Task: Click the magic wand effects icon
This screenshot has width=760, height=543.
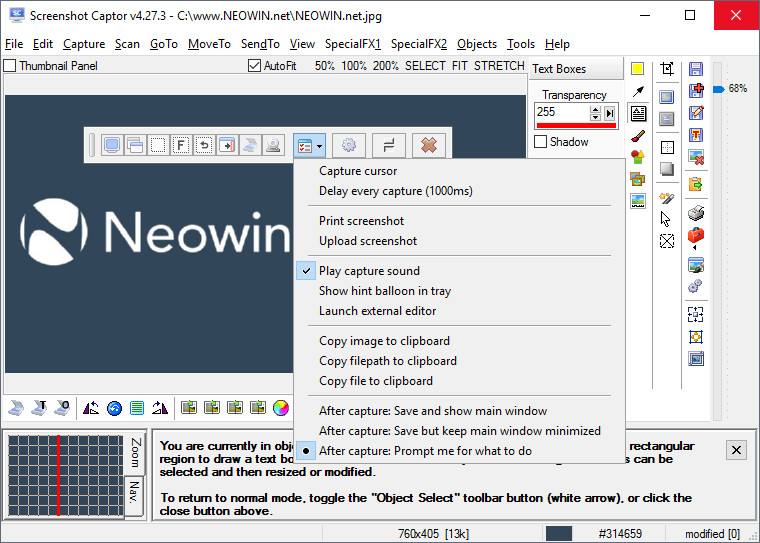Action: point(666,198)
